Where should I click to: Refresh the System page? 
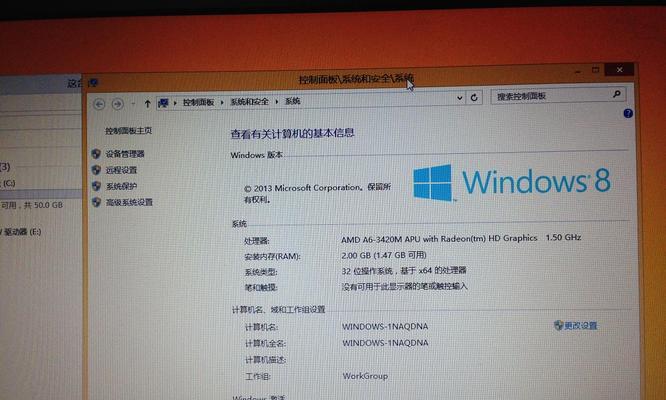coord(474,98)
